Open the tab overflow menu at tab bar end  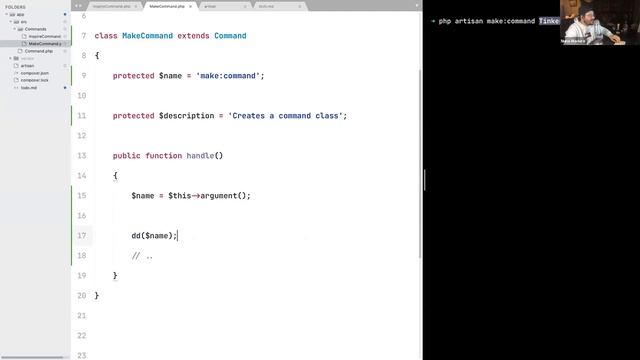point(417,6)
